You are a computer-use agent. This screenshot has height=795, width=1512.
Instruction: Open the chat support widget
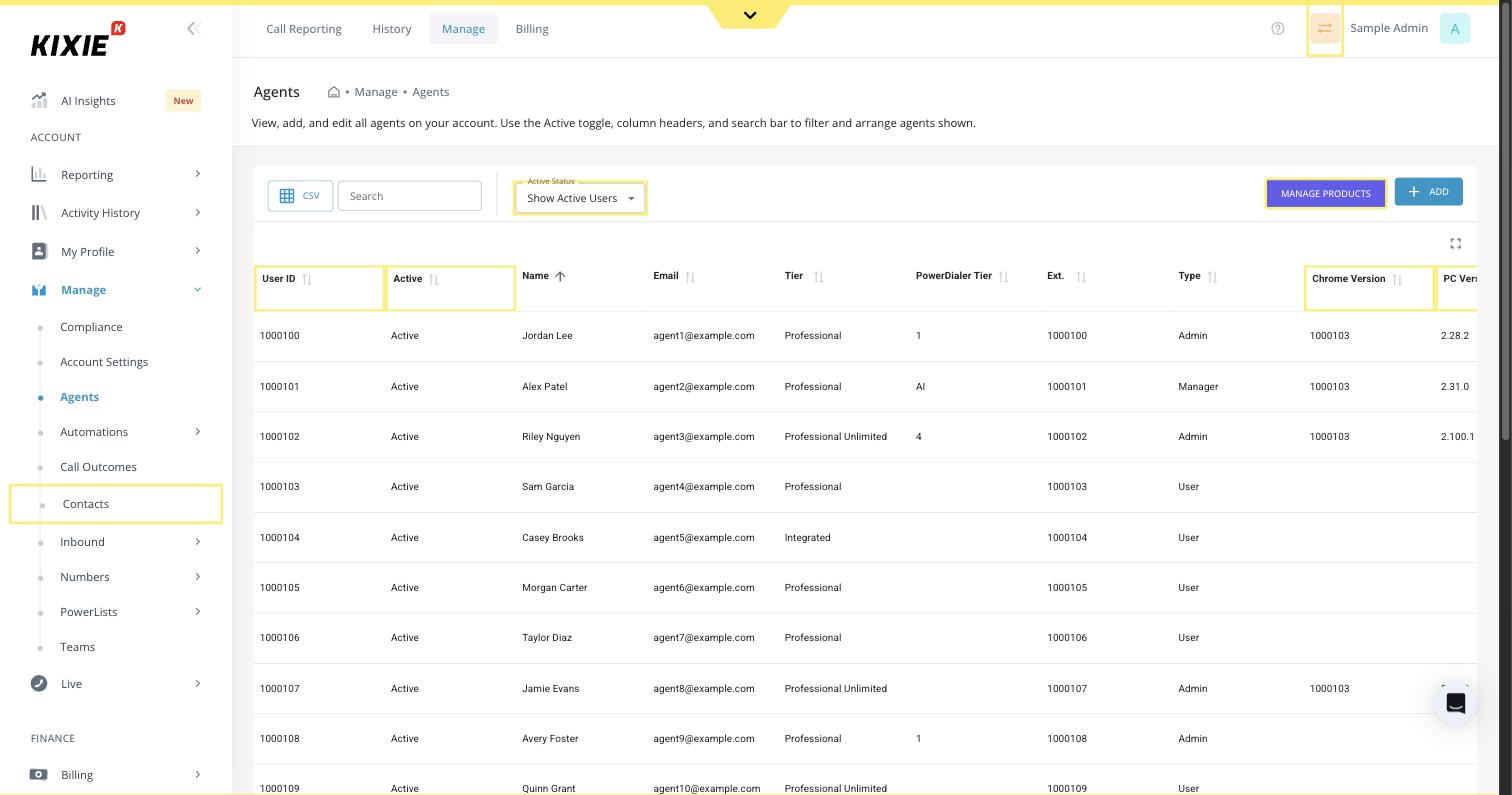[x=1456, y=704]
